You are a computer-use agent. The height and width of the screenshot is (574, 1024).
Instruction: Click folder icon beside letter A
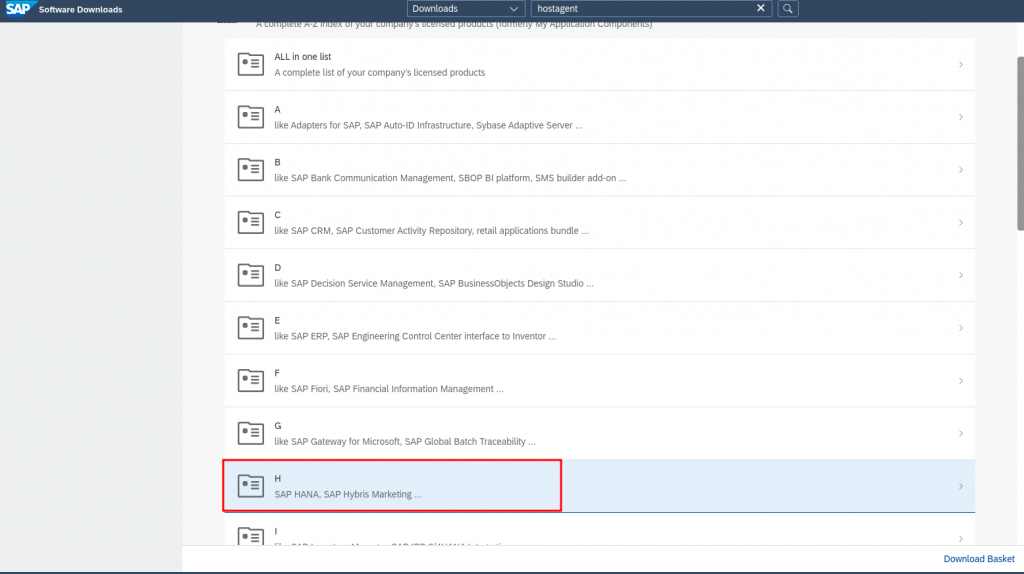(250, 117)
